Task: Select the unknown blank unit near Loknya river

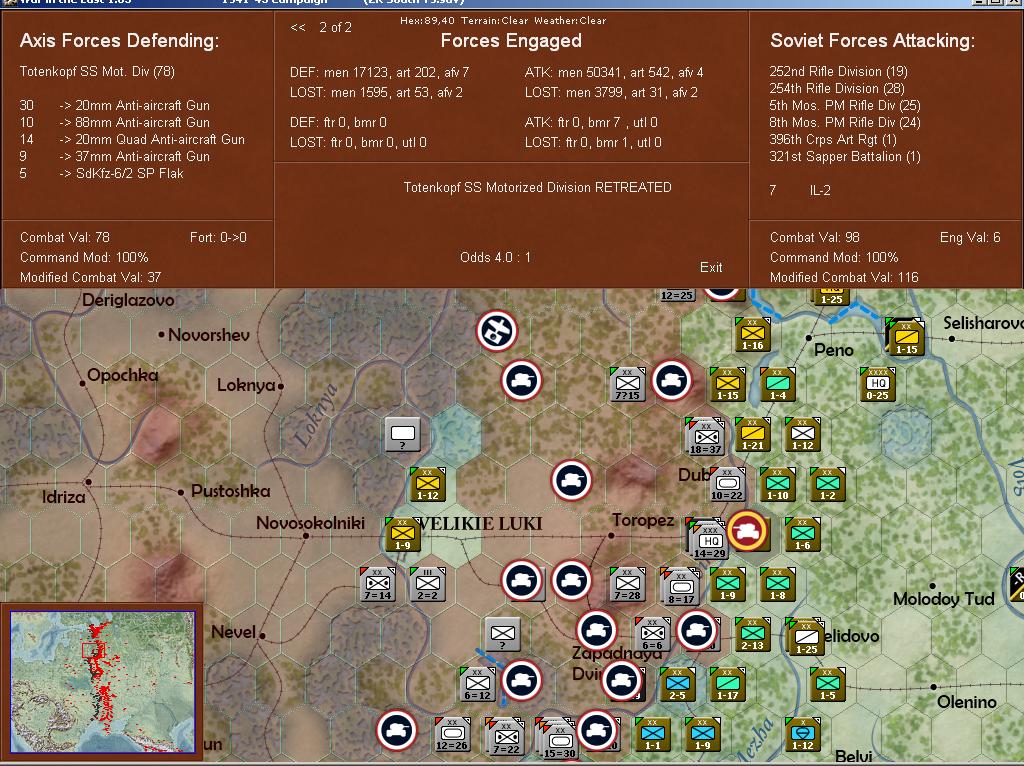Action: pos(403,434)
